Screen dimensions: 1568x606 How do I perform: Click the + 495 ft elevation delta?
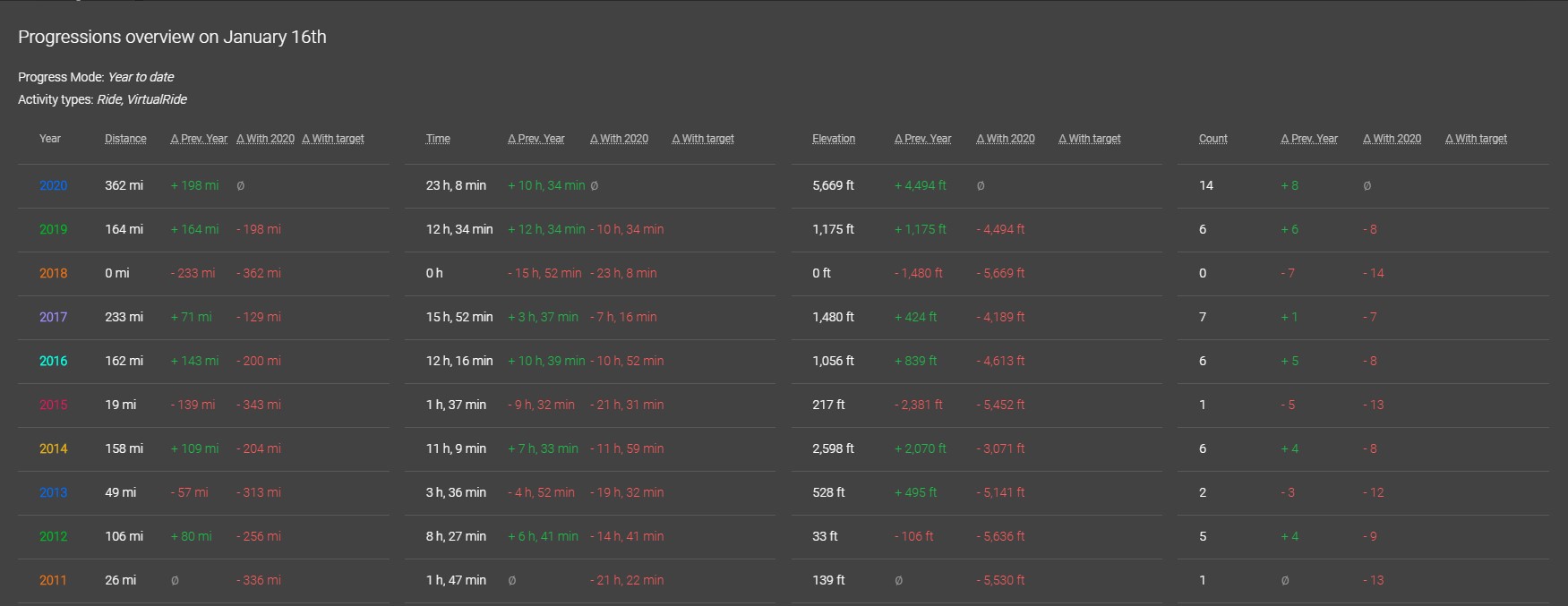[x=916, y=492]
